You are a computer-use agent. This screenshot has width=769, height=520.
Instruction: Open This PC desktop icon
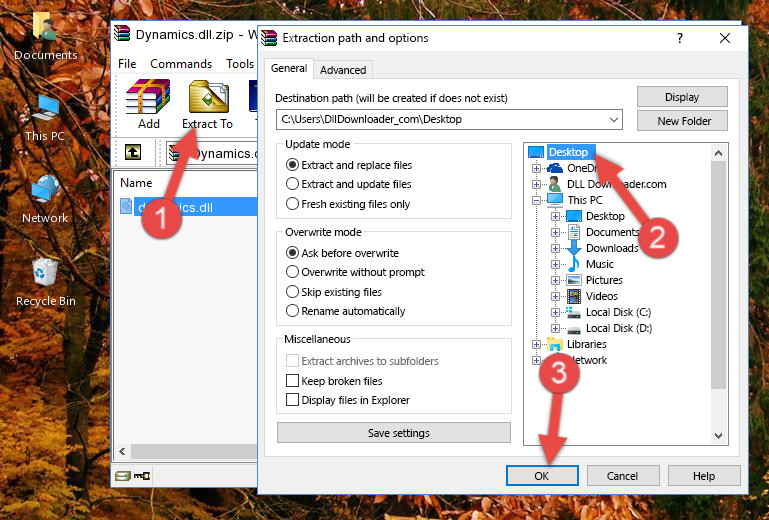point(45,118)
